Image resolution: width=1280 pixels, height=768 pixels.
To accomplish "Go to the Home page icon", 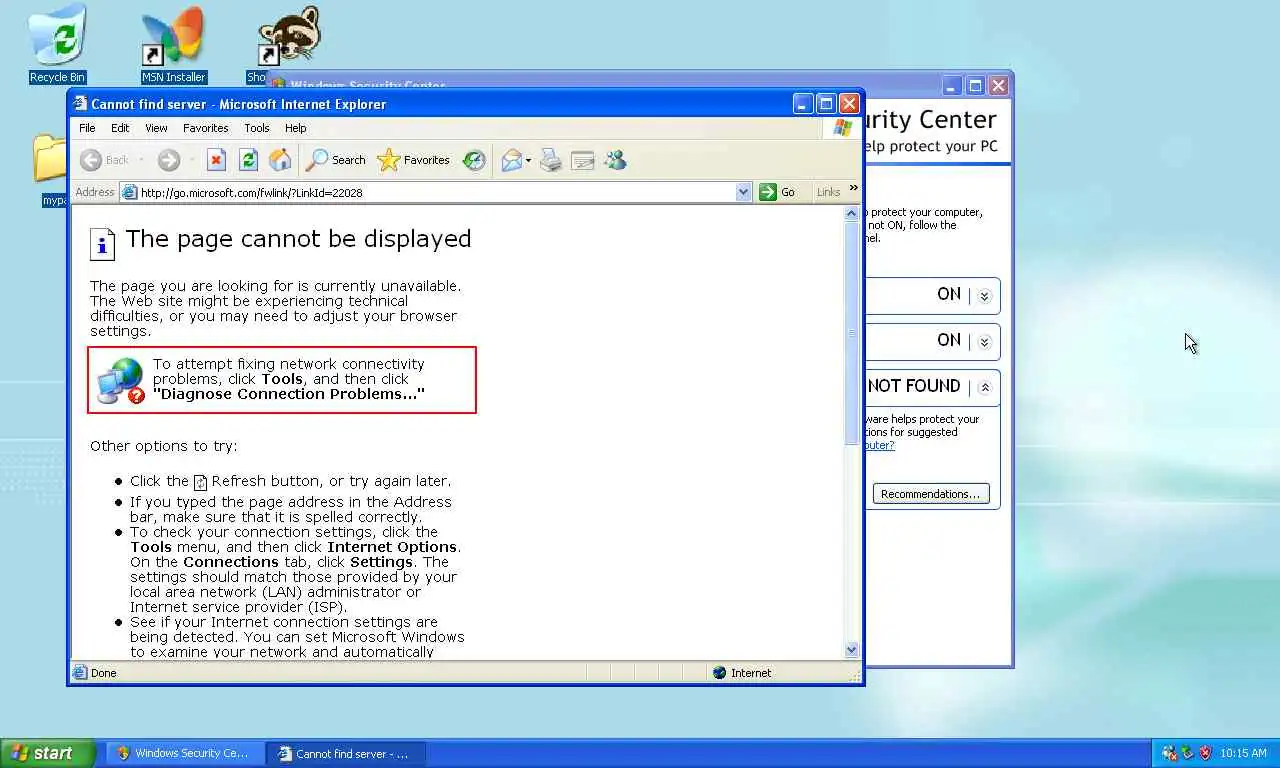I will [280, 160].
